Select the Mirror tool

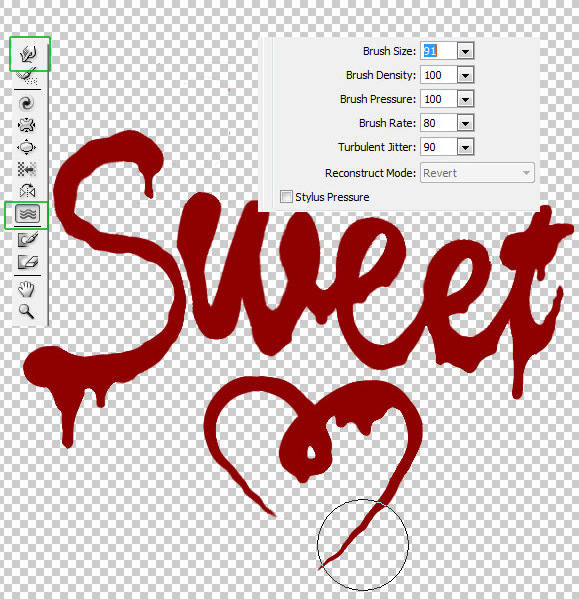point(27,191)
